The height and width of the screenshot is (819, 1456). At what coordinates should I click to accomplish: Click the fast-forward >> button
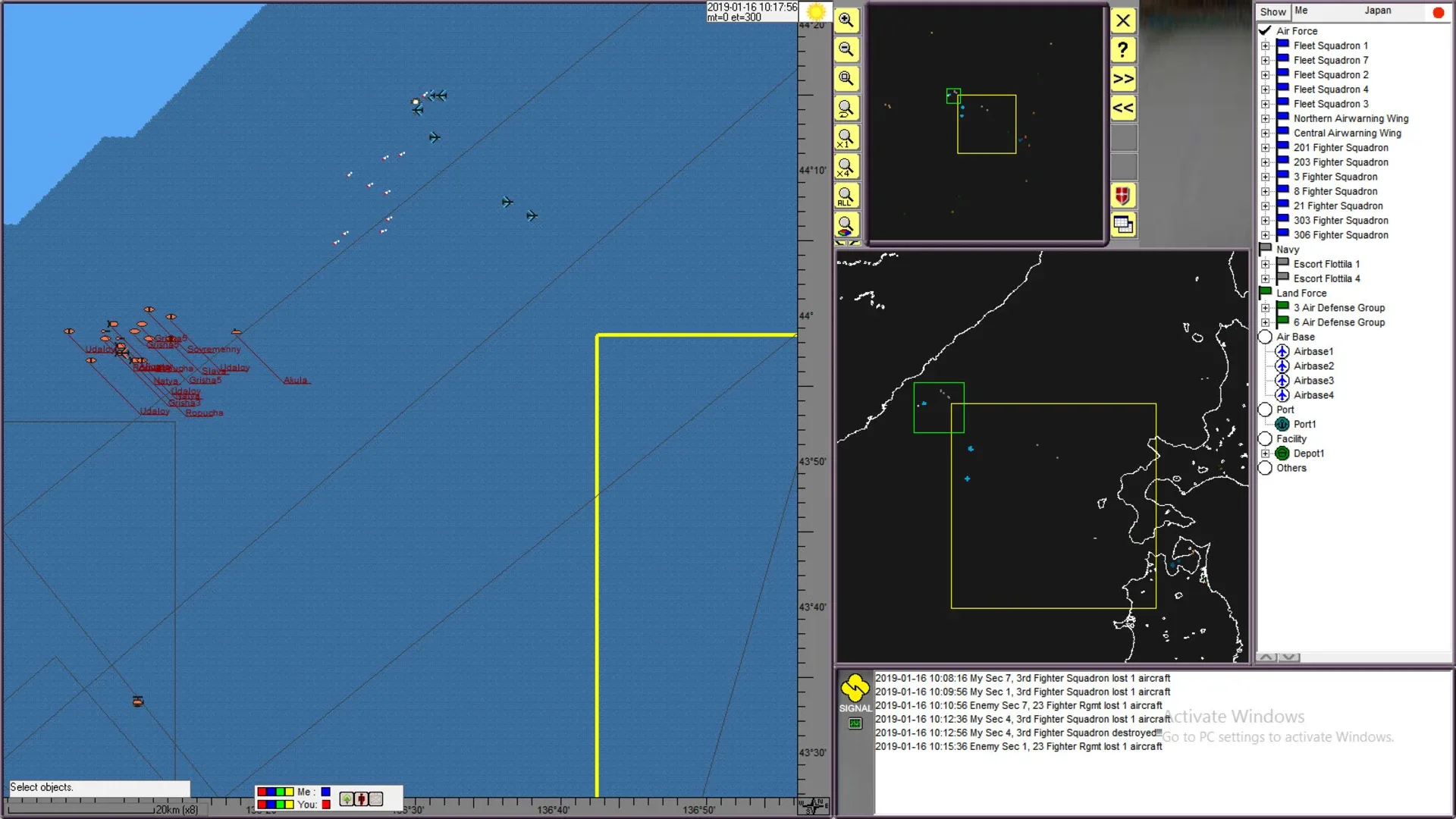(1122, 79)
